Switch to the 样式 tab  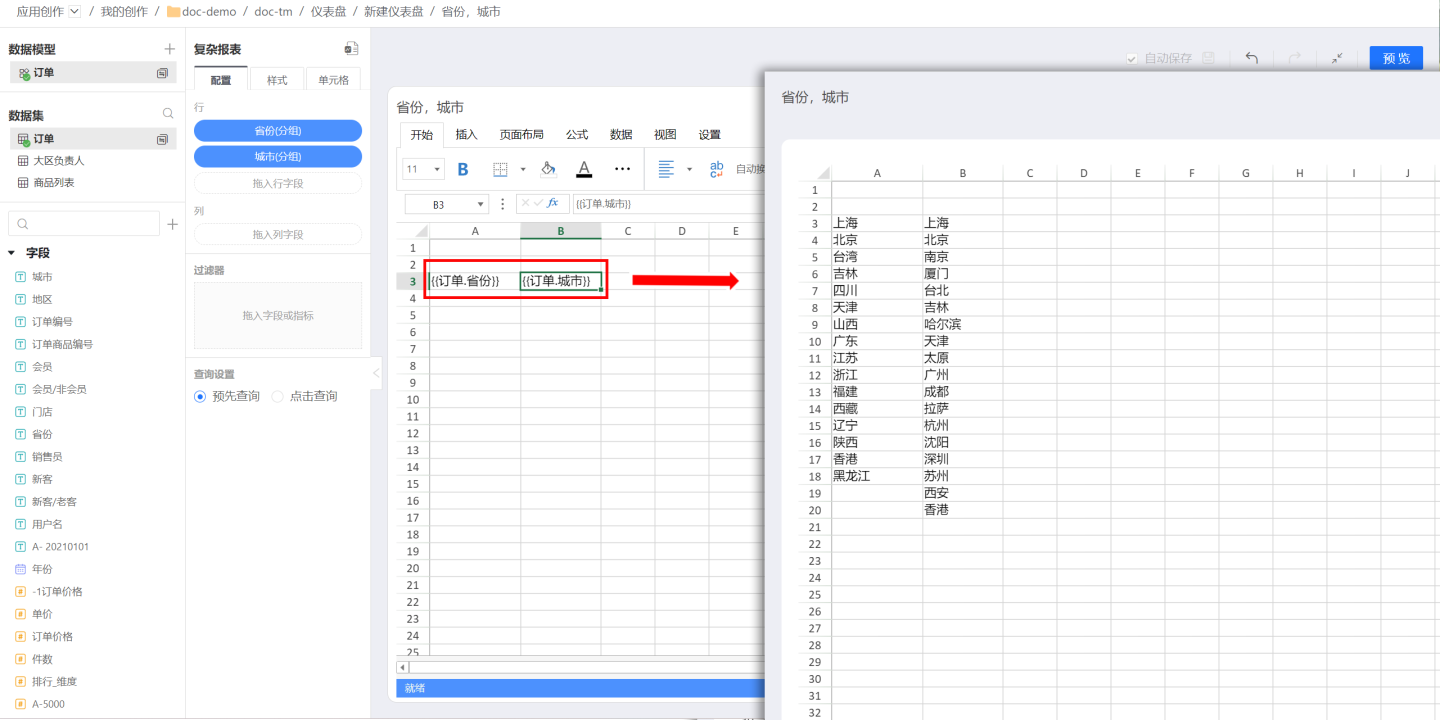click(x=277, y=80)
